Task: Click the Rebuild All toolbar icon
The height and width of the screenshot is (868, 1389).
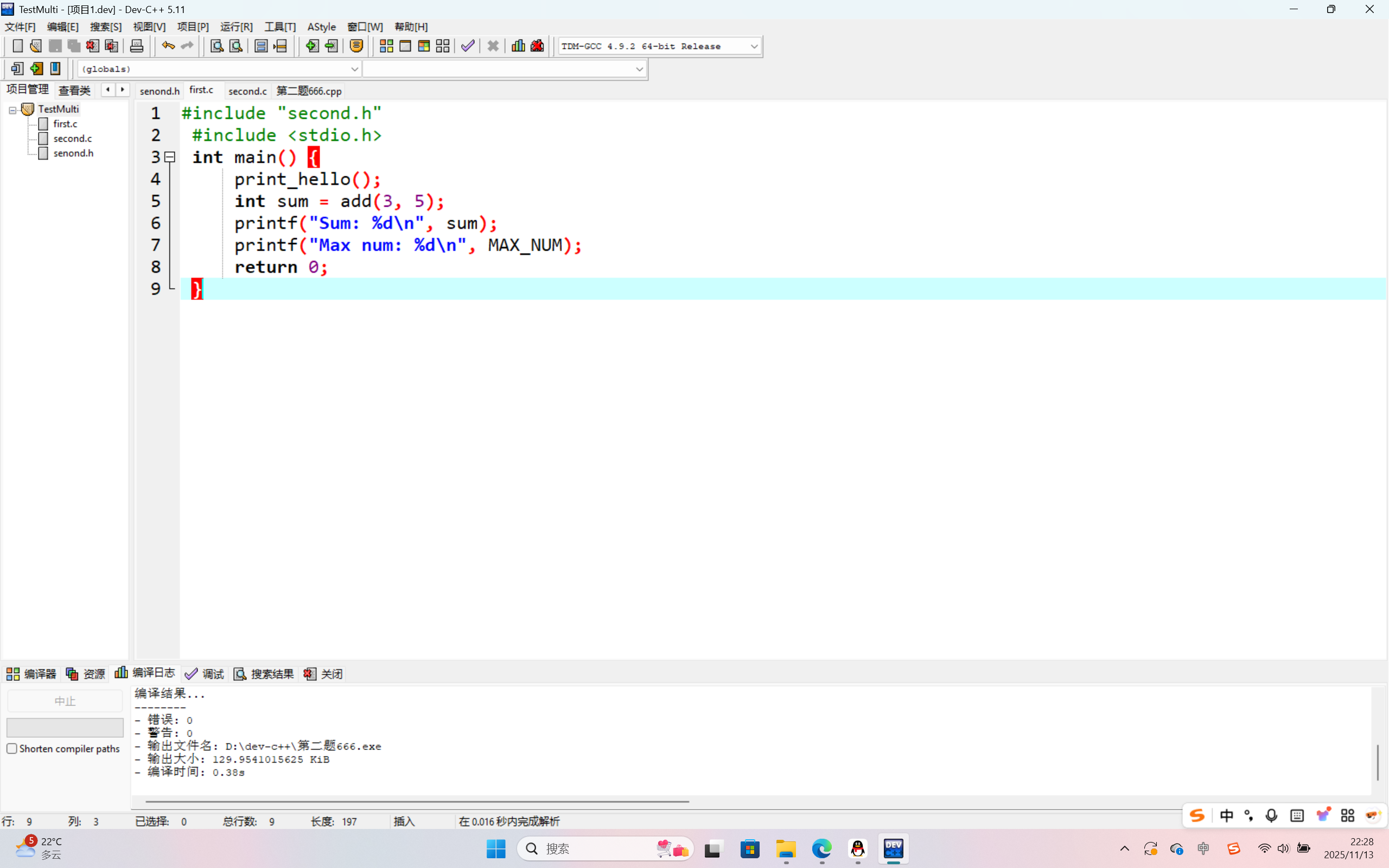Action: [443, 46]
